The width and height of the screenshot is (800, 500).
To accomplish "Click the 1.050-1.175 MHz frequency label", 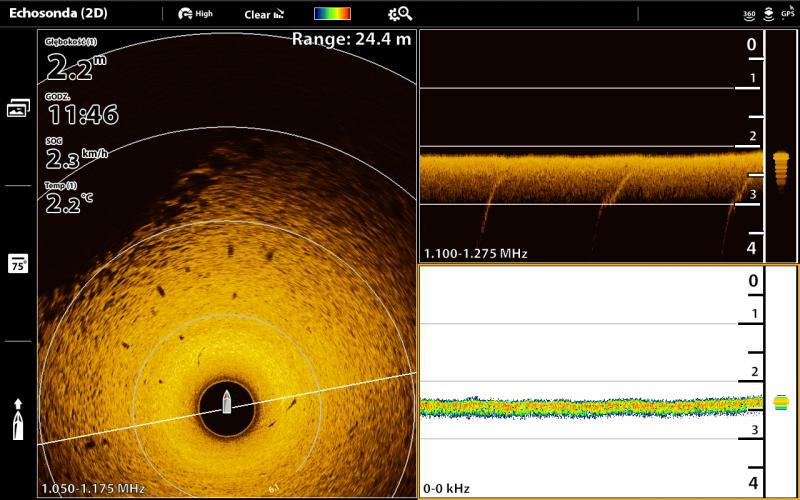I will pos(93,488).
